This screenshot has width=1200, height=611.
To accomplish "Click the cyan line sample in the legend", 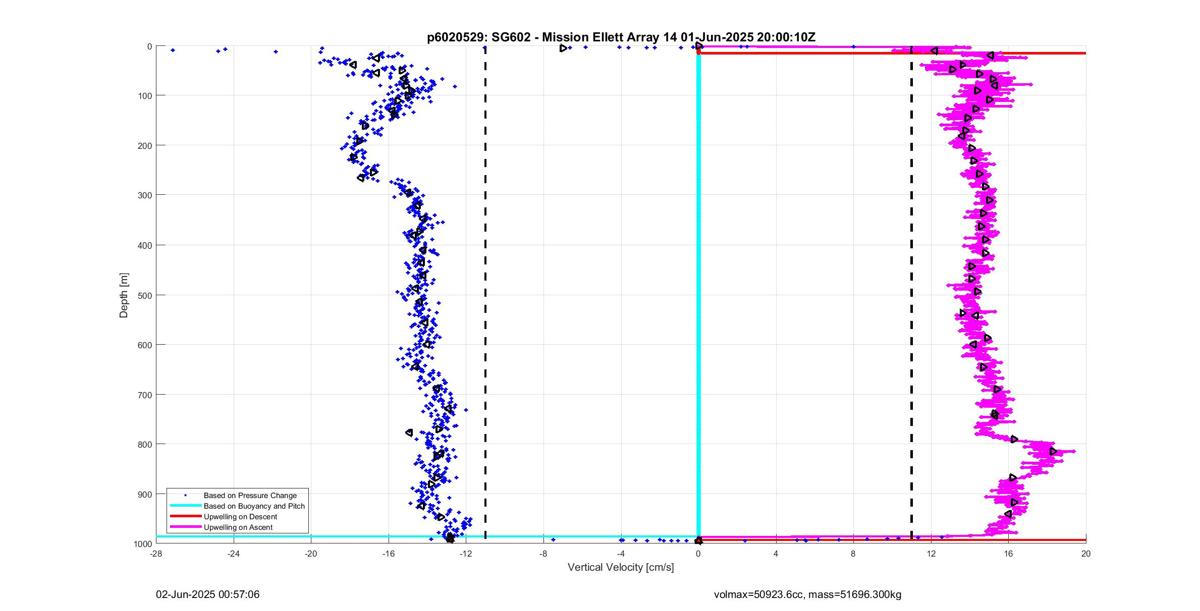I will (184, 506).
